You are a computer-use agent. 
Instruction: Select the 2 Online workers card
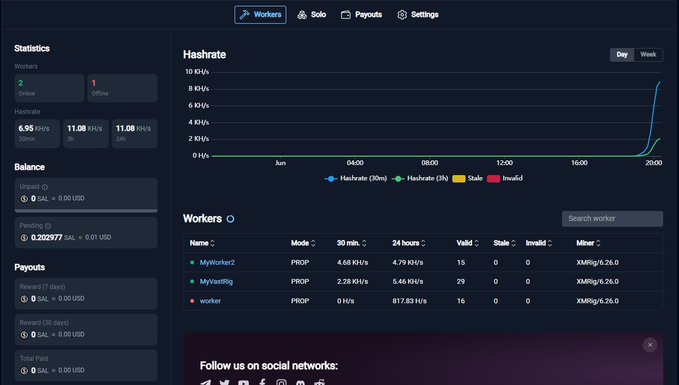[49, 88]
